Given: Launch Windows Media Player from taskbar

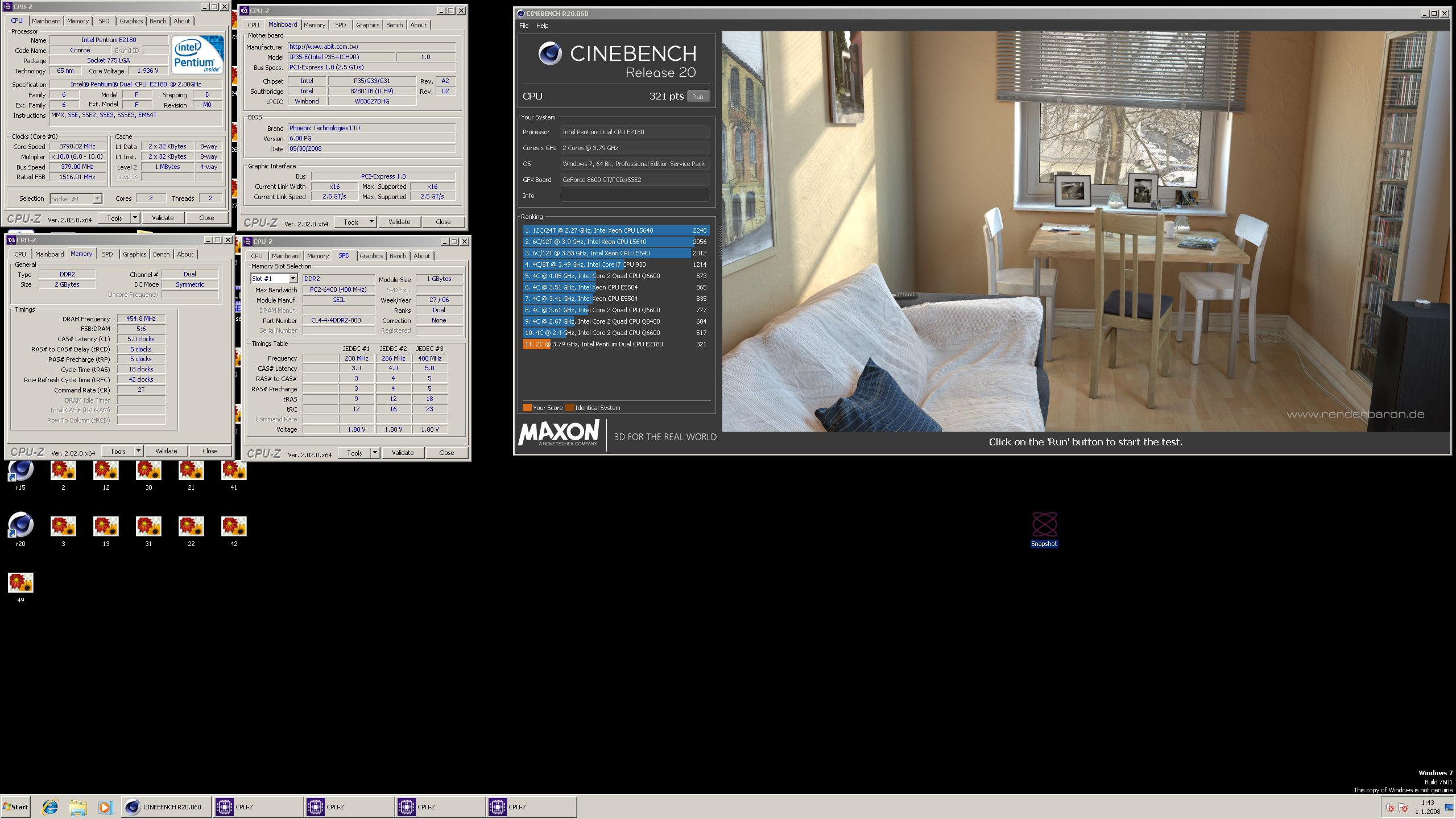Looking at the screenshot, I should tap(105, 806).
